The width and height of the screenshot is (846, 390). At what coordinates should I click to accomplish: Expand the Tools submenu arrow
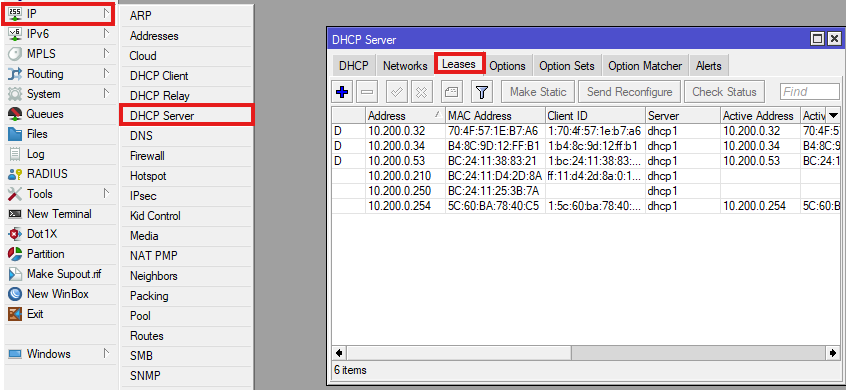click(107, 194)
